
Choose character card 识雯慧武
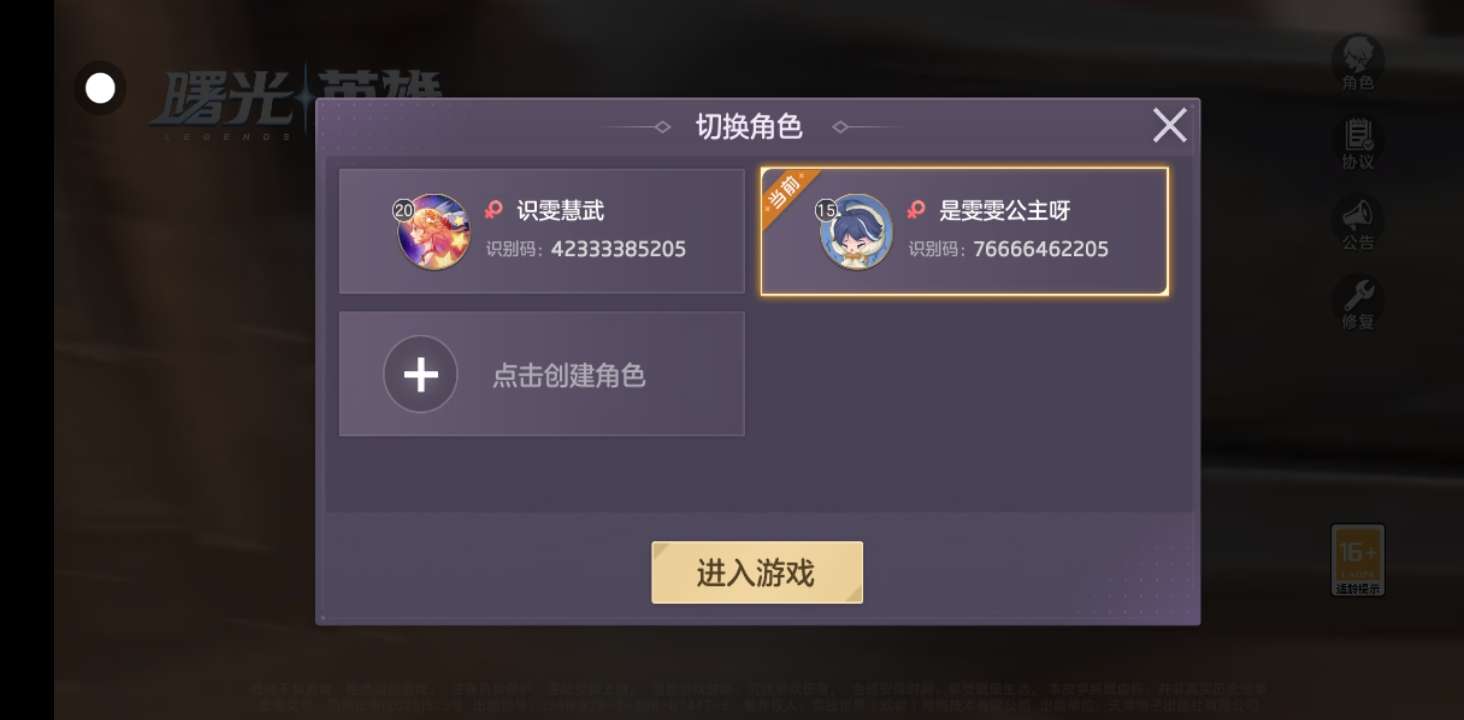click(542, 231)
